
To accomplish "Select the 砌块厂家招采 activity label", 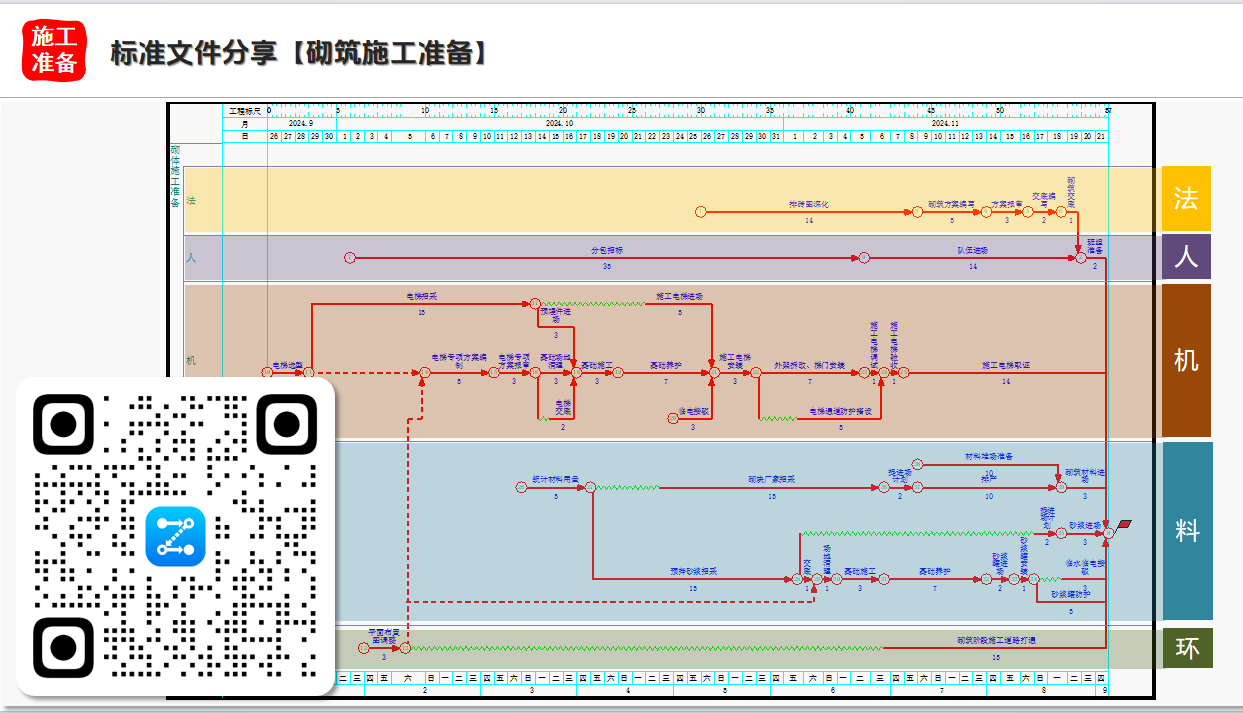I will coord(771,479).
